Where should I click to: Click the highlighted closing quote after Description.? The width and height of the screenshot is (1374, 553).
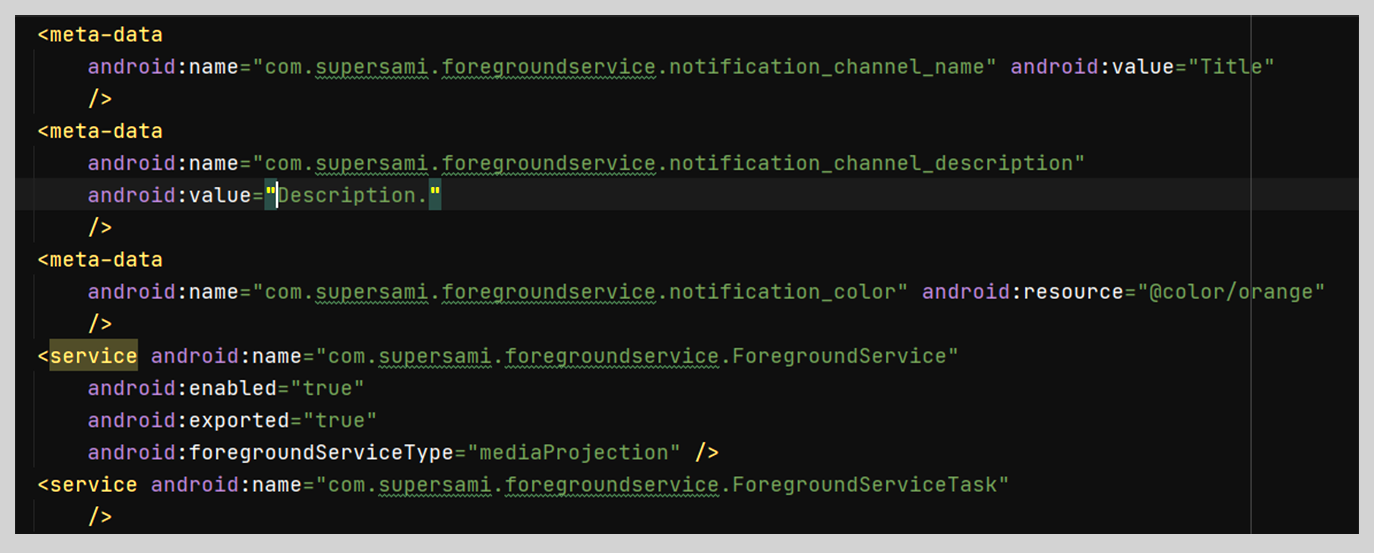tap(434, 195)
